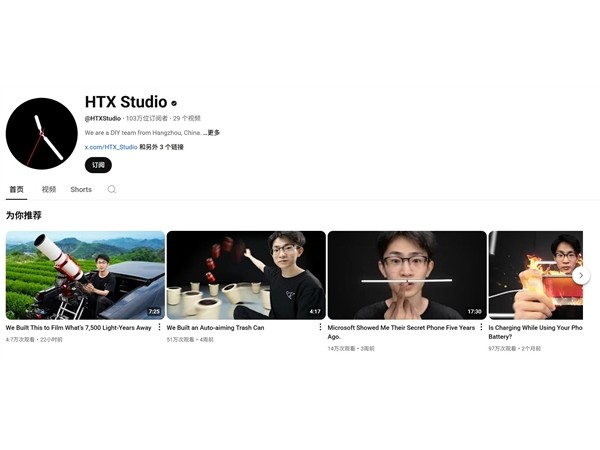Viewport: 600px width, 450px height.
Task: Click the 订阅 subscribe button
Action: pyautogui.click(x=98, y=165)
